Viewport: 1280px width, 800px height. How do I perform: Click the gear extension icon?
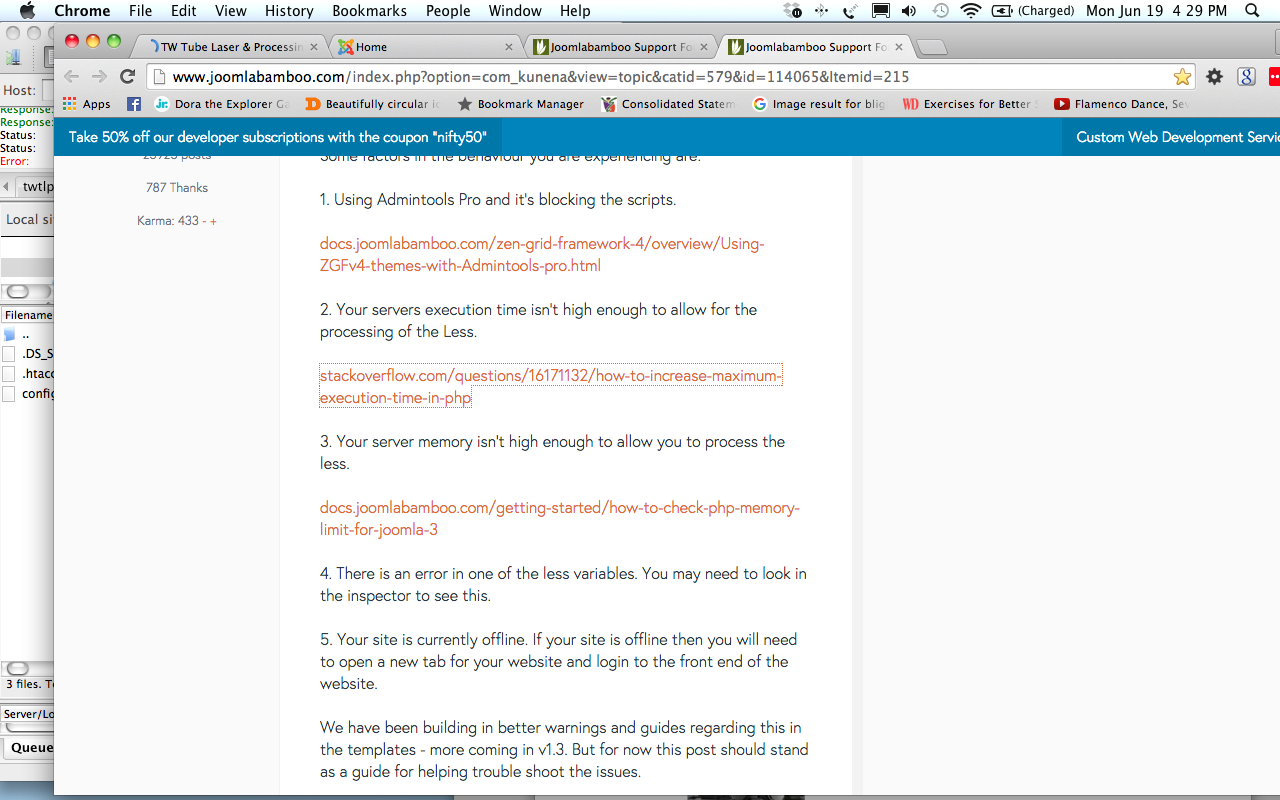pos(1214,77)
